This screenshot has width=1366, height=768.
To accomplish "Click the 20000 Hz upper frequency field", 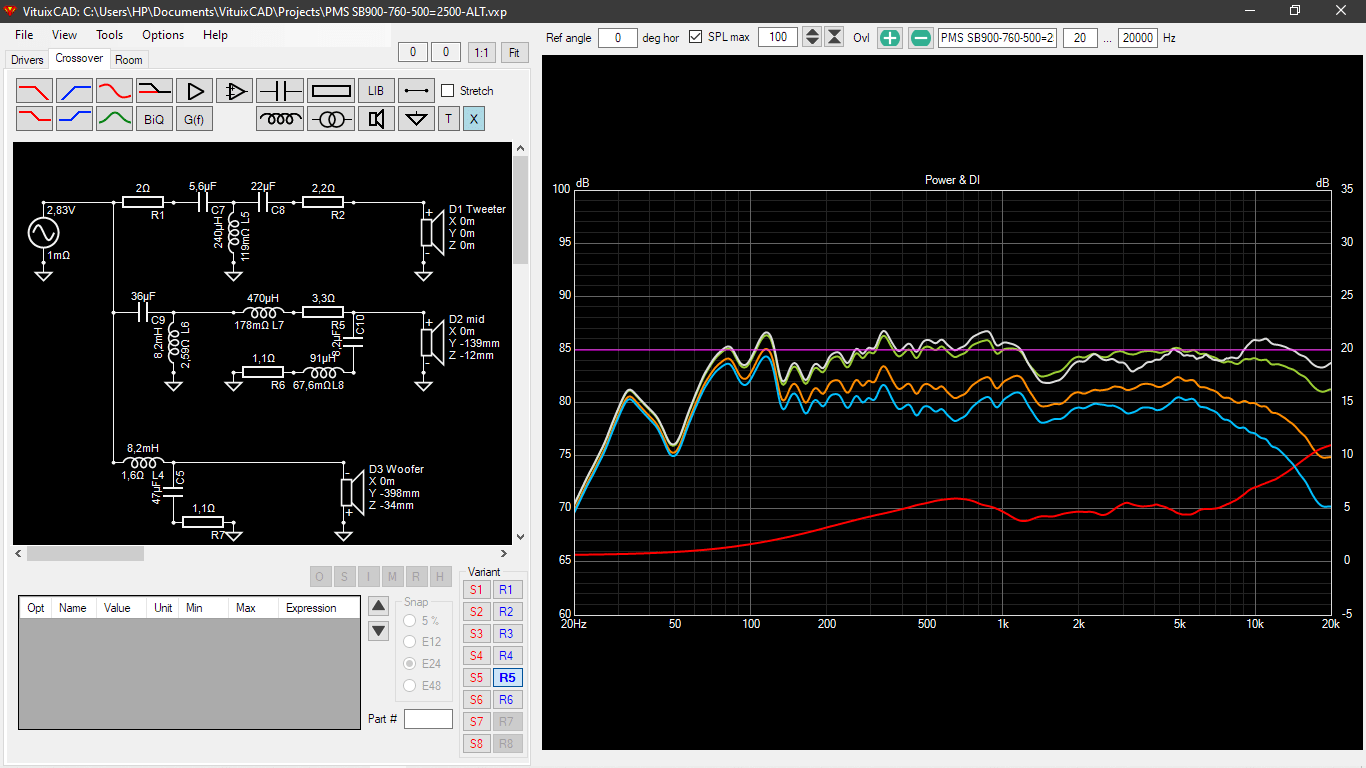I will pyautogui.click(x=1138, y=37).
